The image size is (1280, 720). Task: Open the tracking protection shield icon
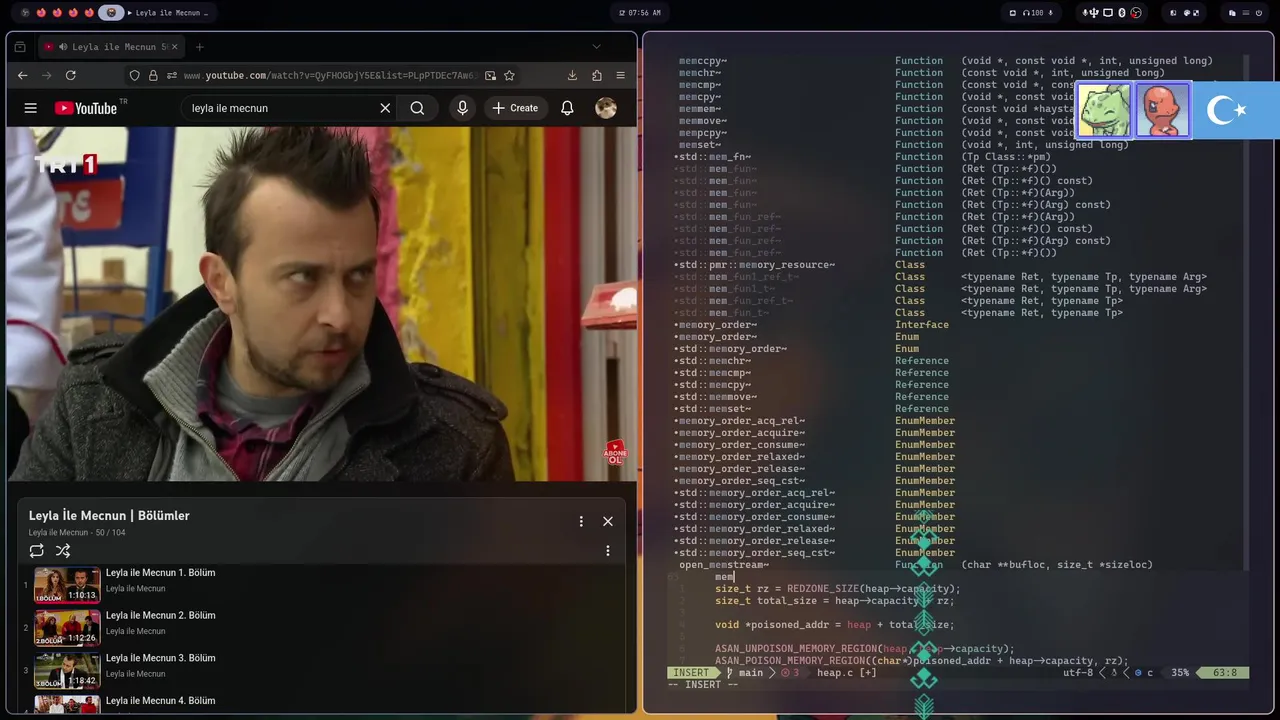pos(134,75)
